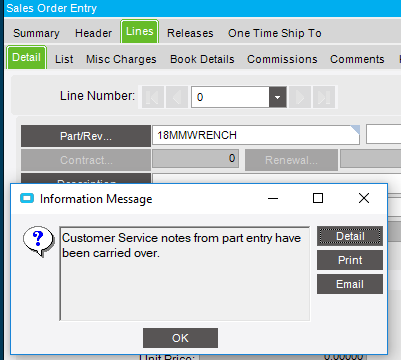Go to first line record navigation arrow
401x360 pixels.
(x=153, y=97)
